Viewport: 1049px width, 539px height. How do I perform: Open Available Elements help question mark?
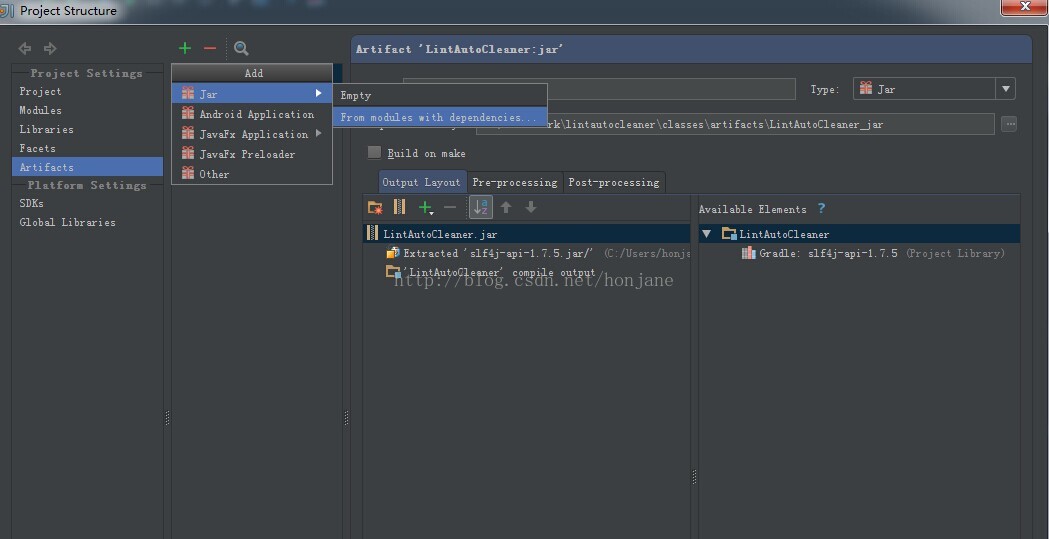821,209
